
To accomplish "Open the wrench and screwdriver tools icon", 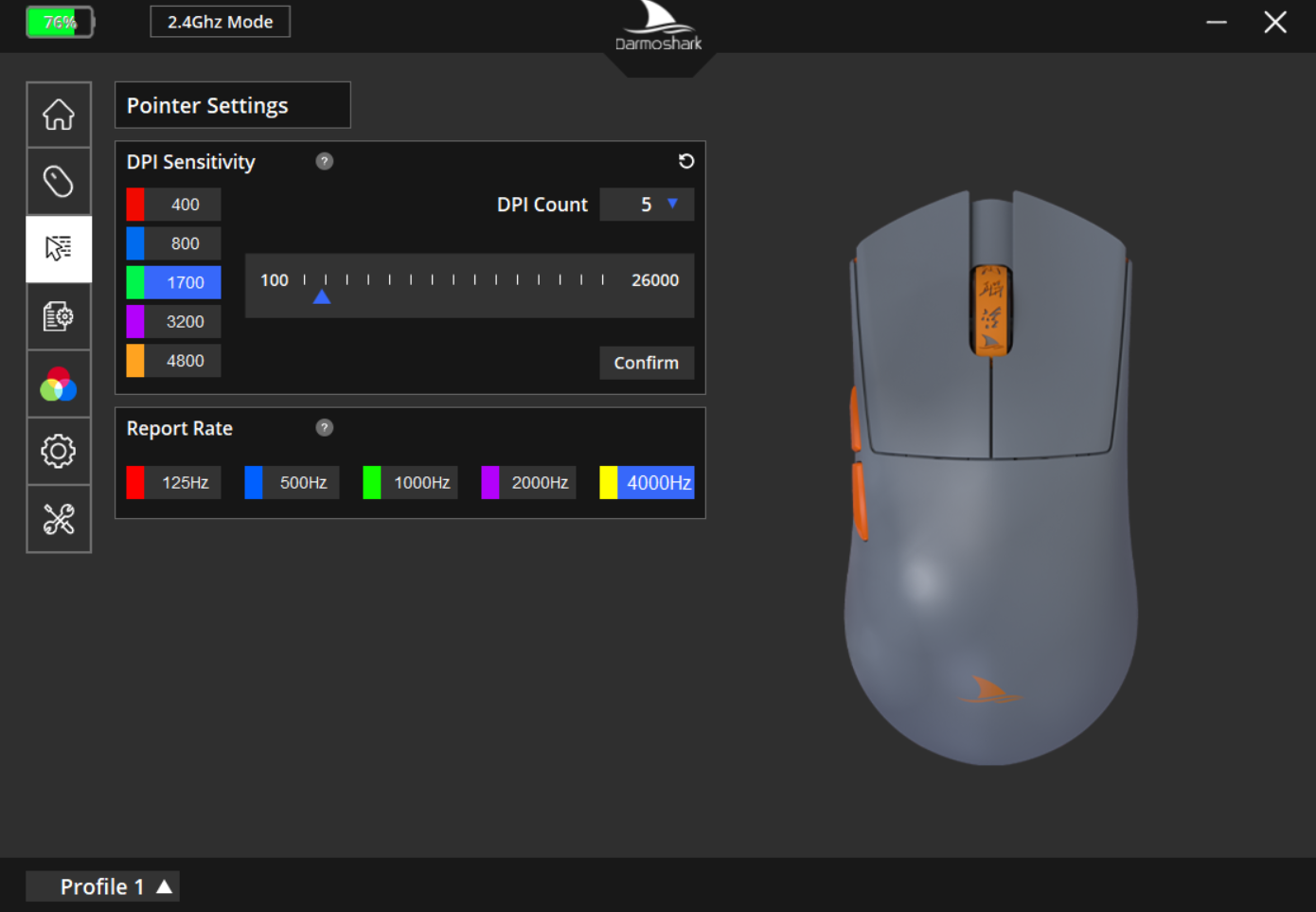I will (x=59, y=519).
